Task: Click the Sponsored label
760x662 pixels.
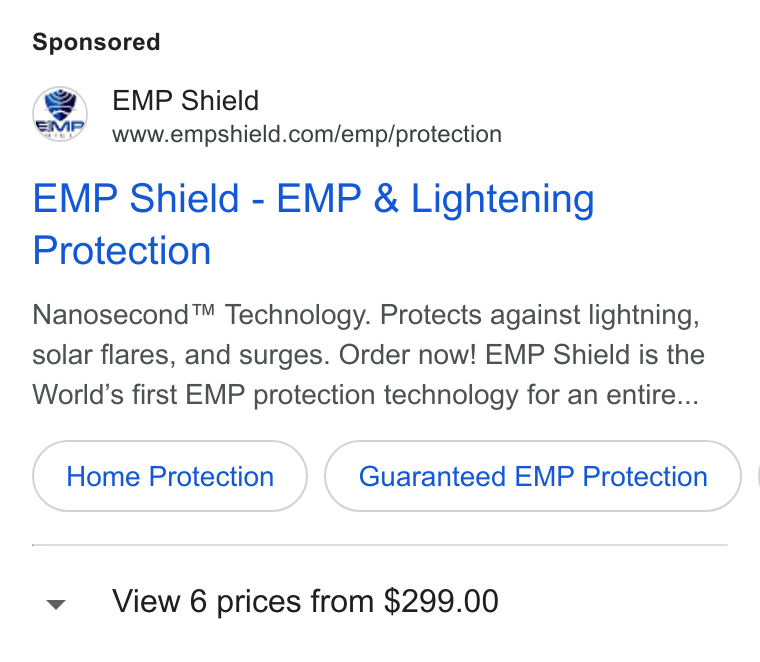Action: [96, 42]
